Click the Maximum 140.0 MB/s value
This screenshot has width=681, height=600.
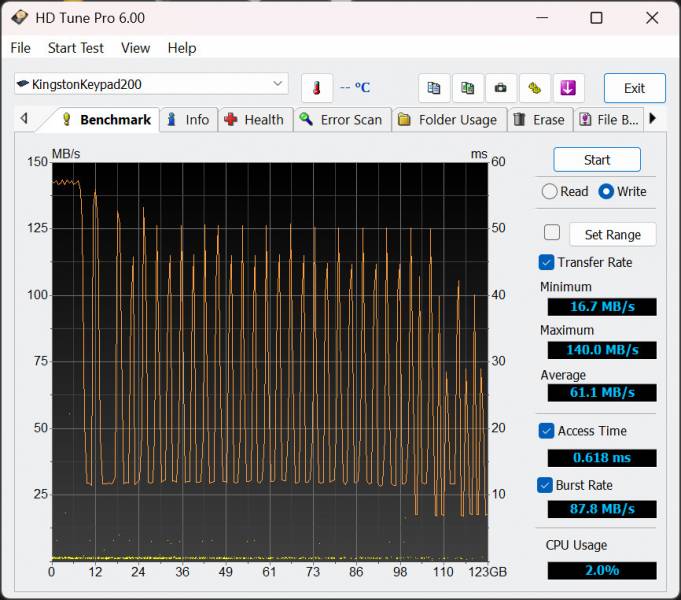pos(602,350)
